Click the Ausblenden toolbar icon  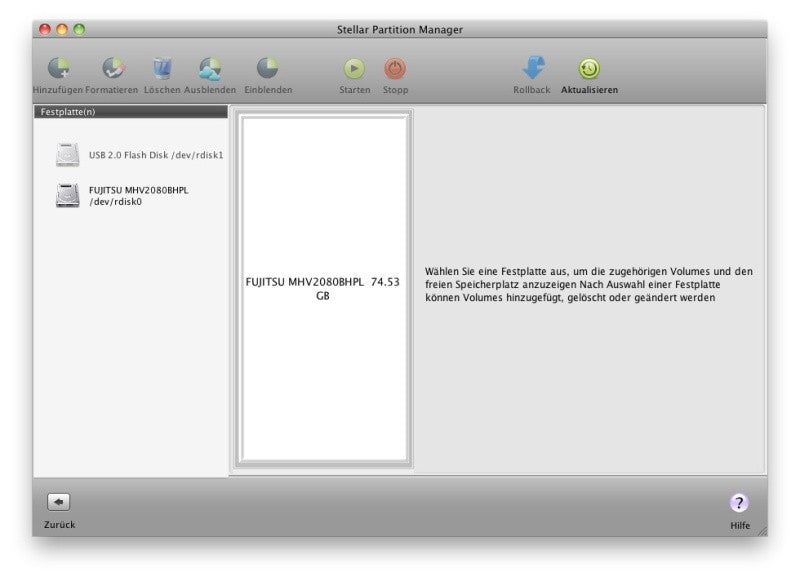(x=210, y=69)
